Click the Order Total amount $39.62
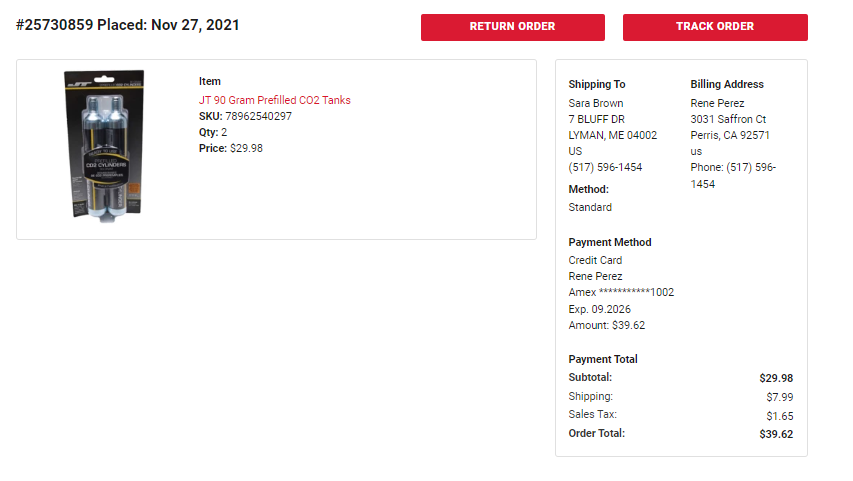The height and width of the screenshot is (481, 853). 776,434
